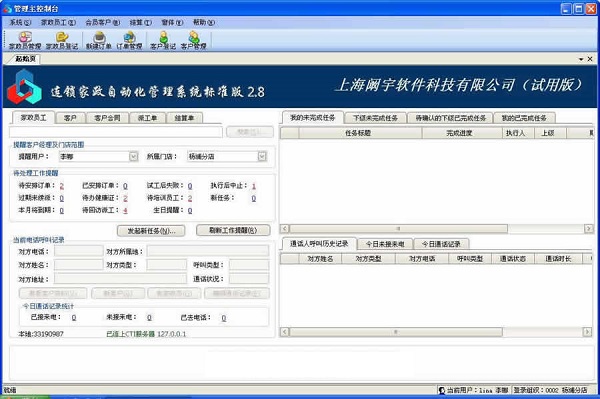Open the 帮助 menu
Screen dimensions: 600x399
(x=204, y=23)
